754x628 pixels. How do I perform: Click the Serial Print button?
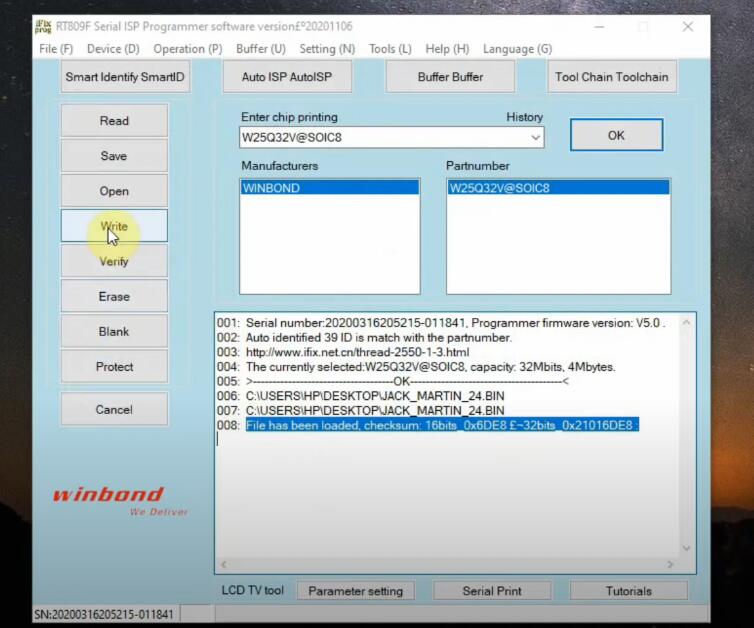(x=492, y=590)
